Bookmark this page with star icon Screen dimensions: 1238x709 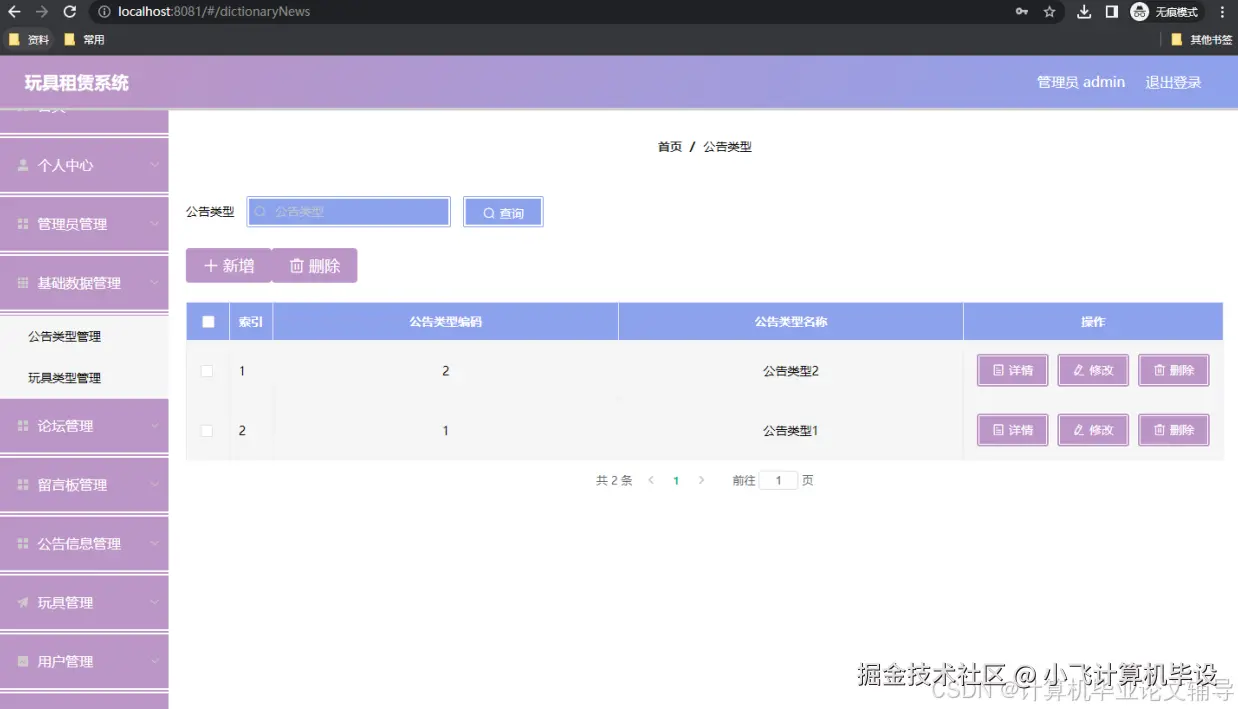point(1049,12)
